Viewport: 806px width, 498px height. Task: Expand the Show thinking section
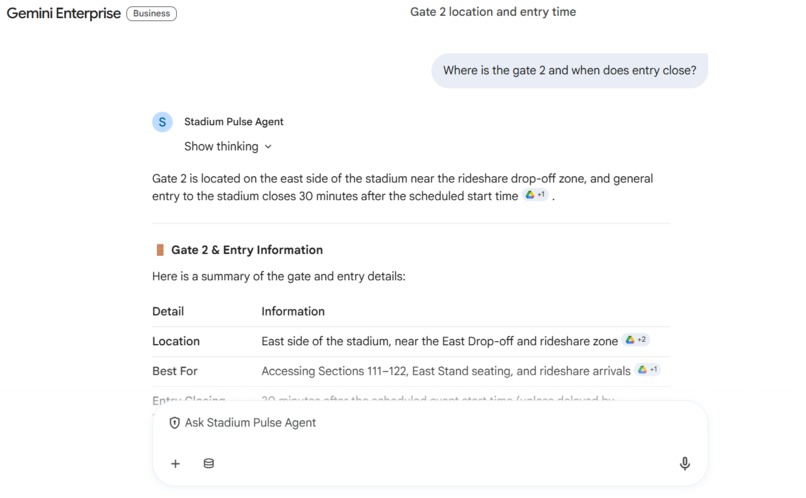coord(228,146)
